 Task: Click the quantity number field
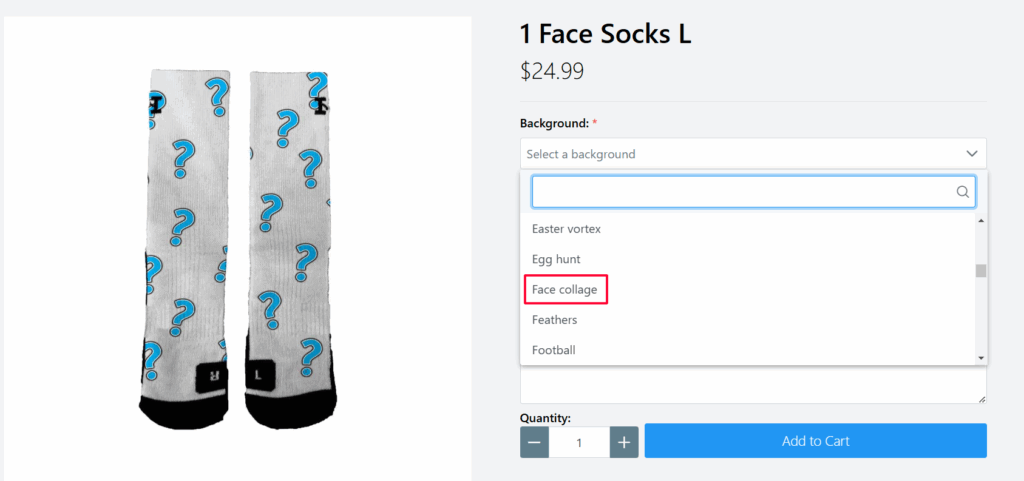579,442
